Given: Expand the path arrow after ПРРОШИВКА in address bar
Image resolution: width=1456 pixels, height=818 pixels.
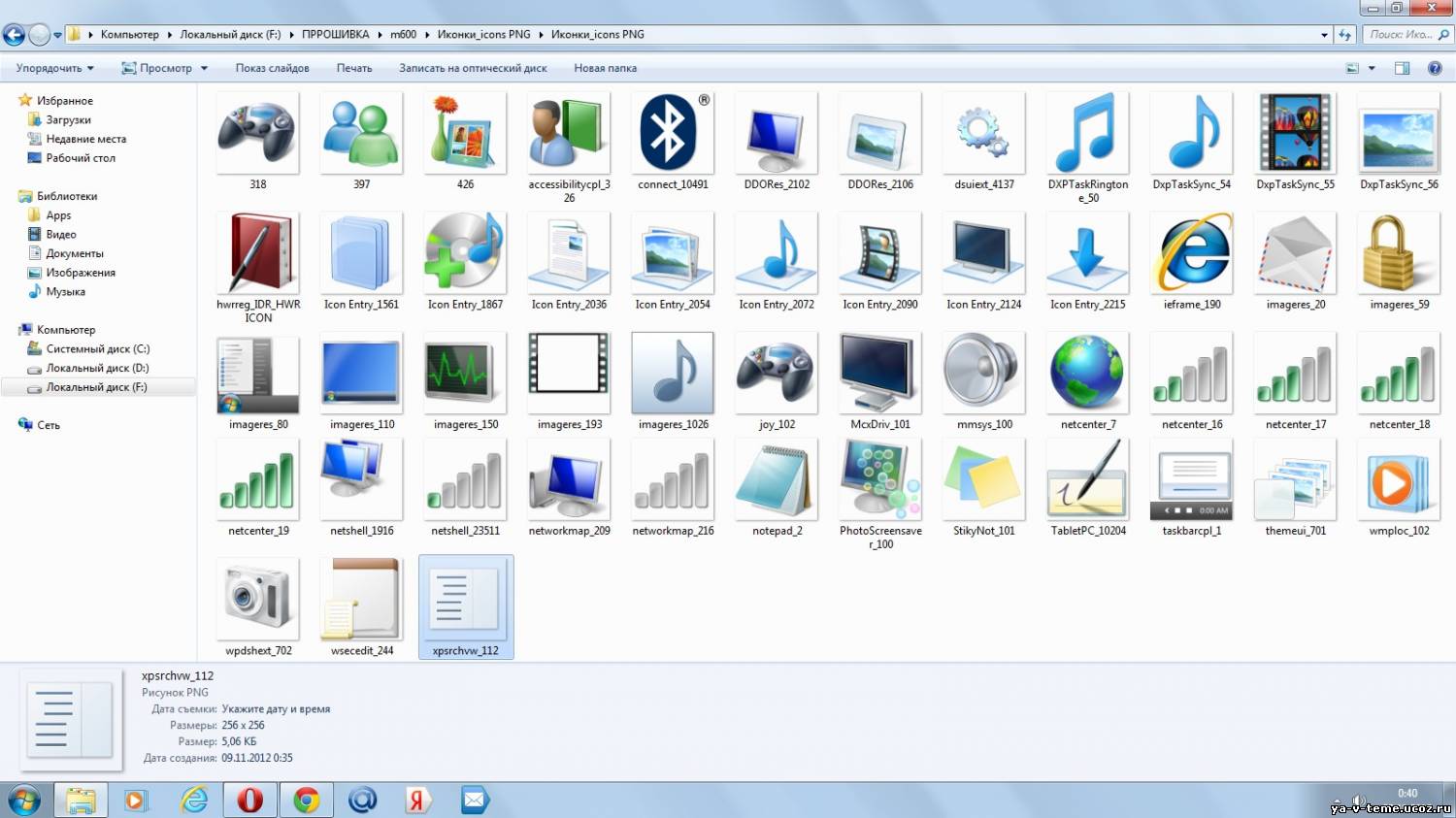Looking at the screenshot, I should click(380, 35).
